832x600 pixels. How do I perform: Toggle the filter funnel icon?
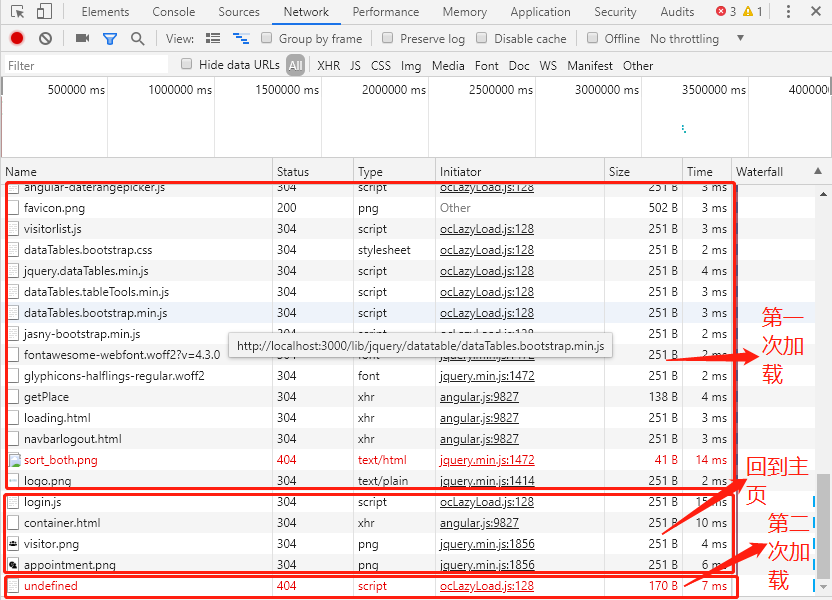(110, 39)
